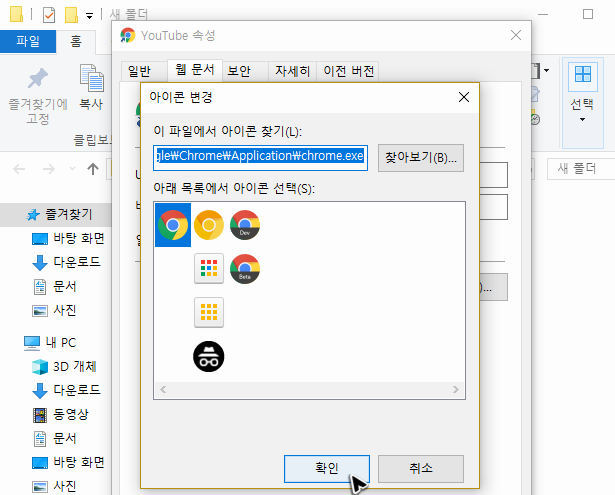This screenshot has width=615, height=495.
Task: Open 문서 under 내 PC
Action: (x=55, y=439)
